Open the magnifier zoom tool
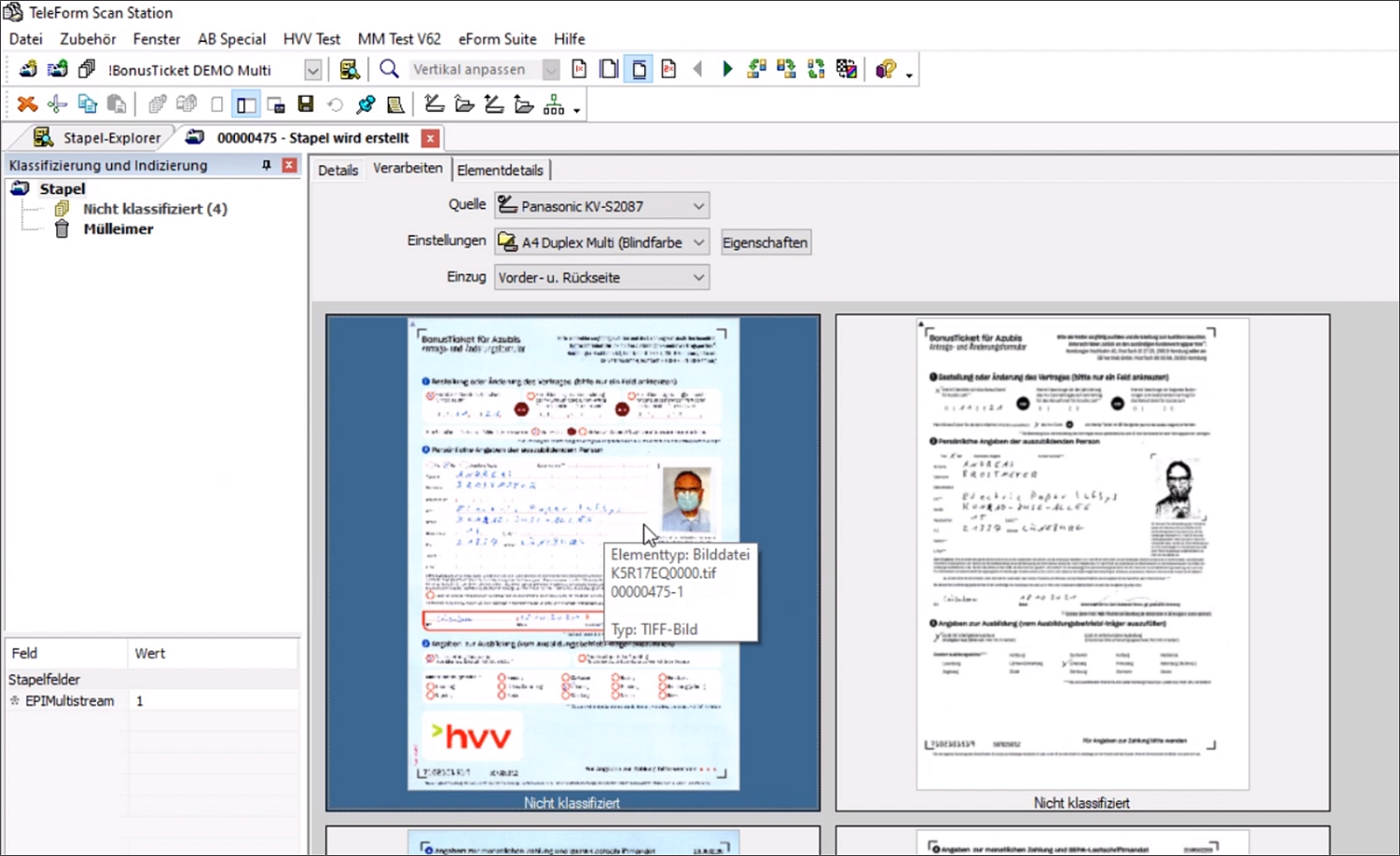Viewport: 1400px width, 856px height. [x=390, y=69]
